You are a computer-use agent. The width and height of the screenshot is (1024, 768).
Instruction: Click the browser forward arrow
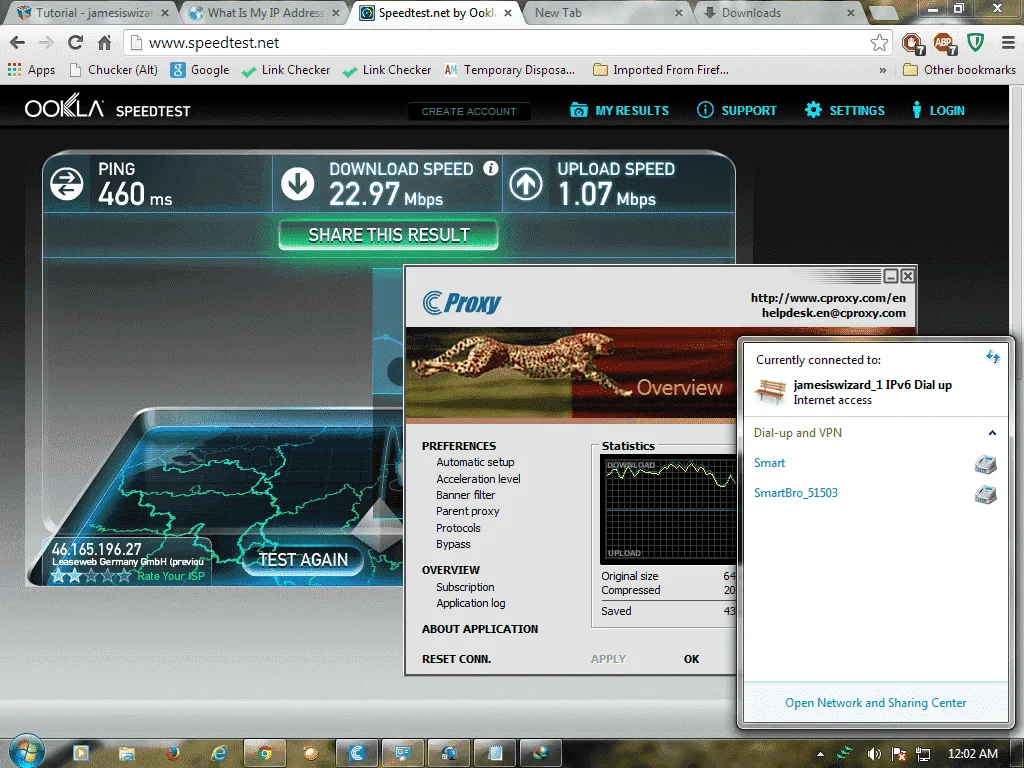46,43
